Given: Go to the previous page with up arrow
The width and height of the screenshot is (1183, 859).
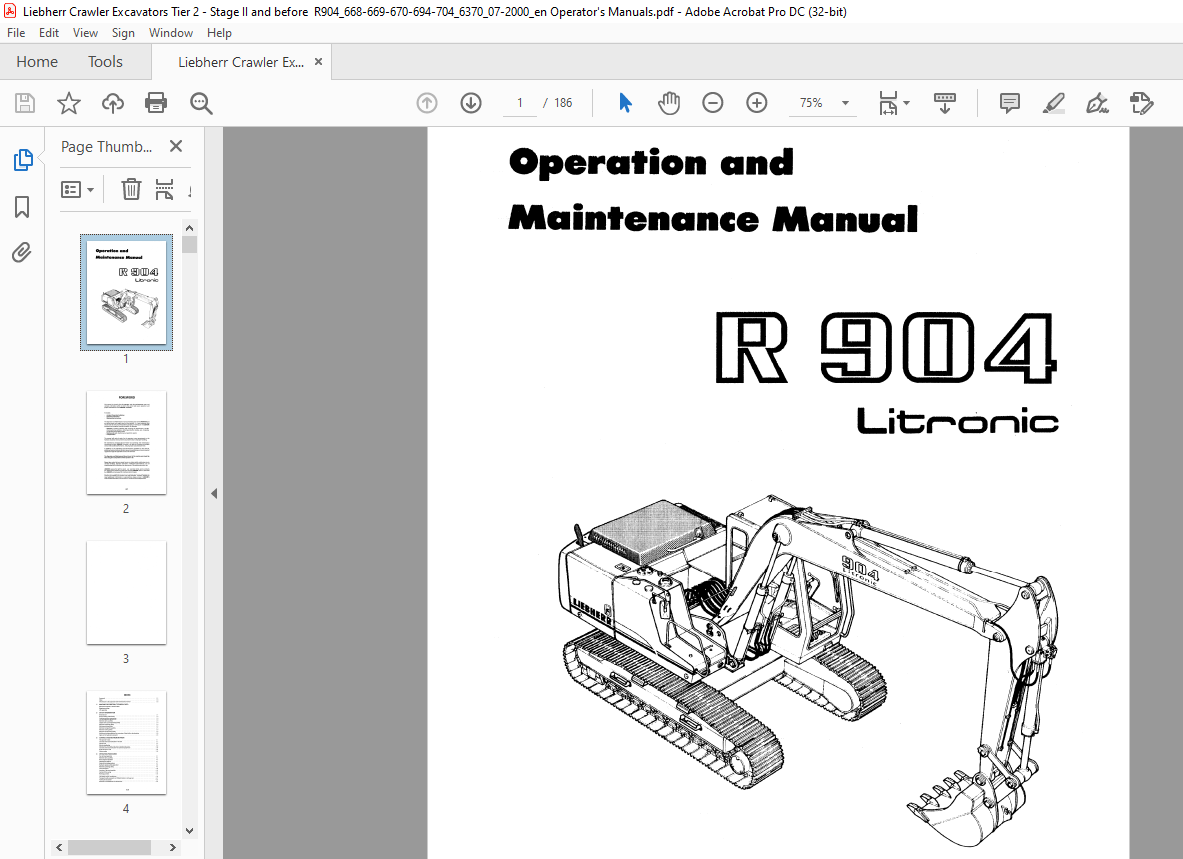Looking at the screenshot, I should click(427, 103).
